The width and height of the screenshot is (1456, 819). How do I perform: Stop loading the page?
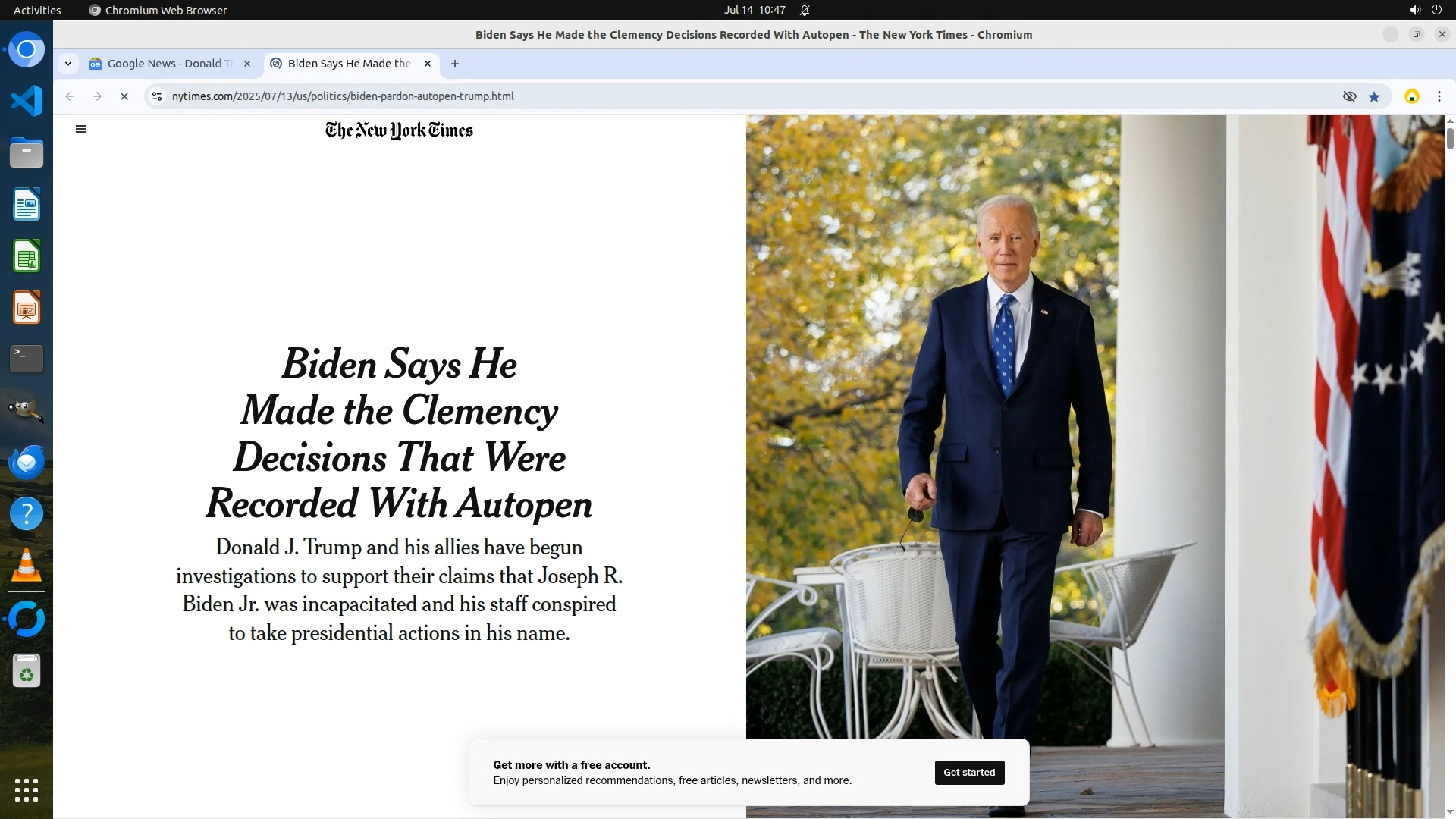[x=124, y=96]
